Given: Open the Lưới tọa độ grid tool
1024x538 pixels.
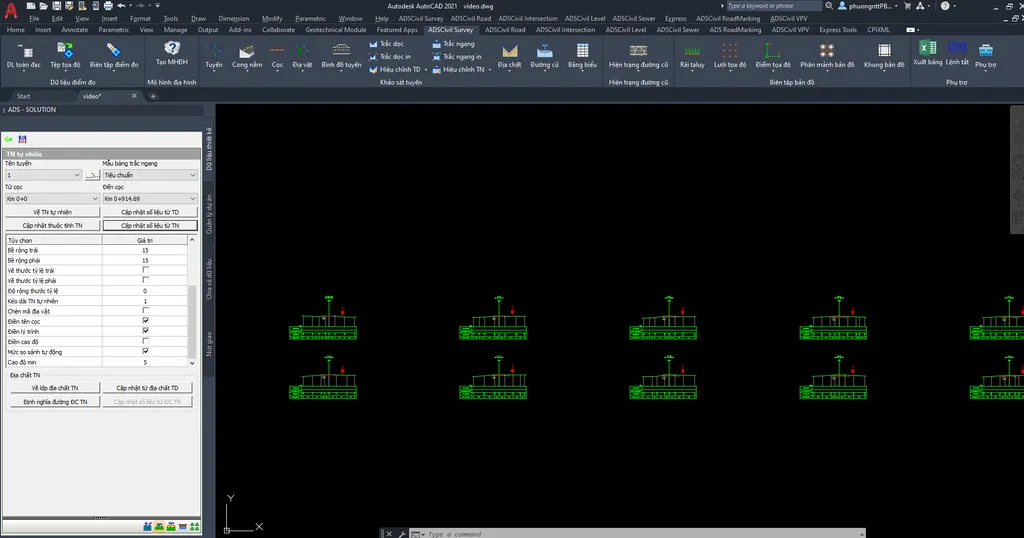Looking at the screenshot, I should click(x=730, y=50).
